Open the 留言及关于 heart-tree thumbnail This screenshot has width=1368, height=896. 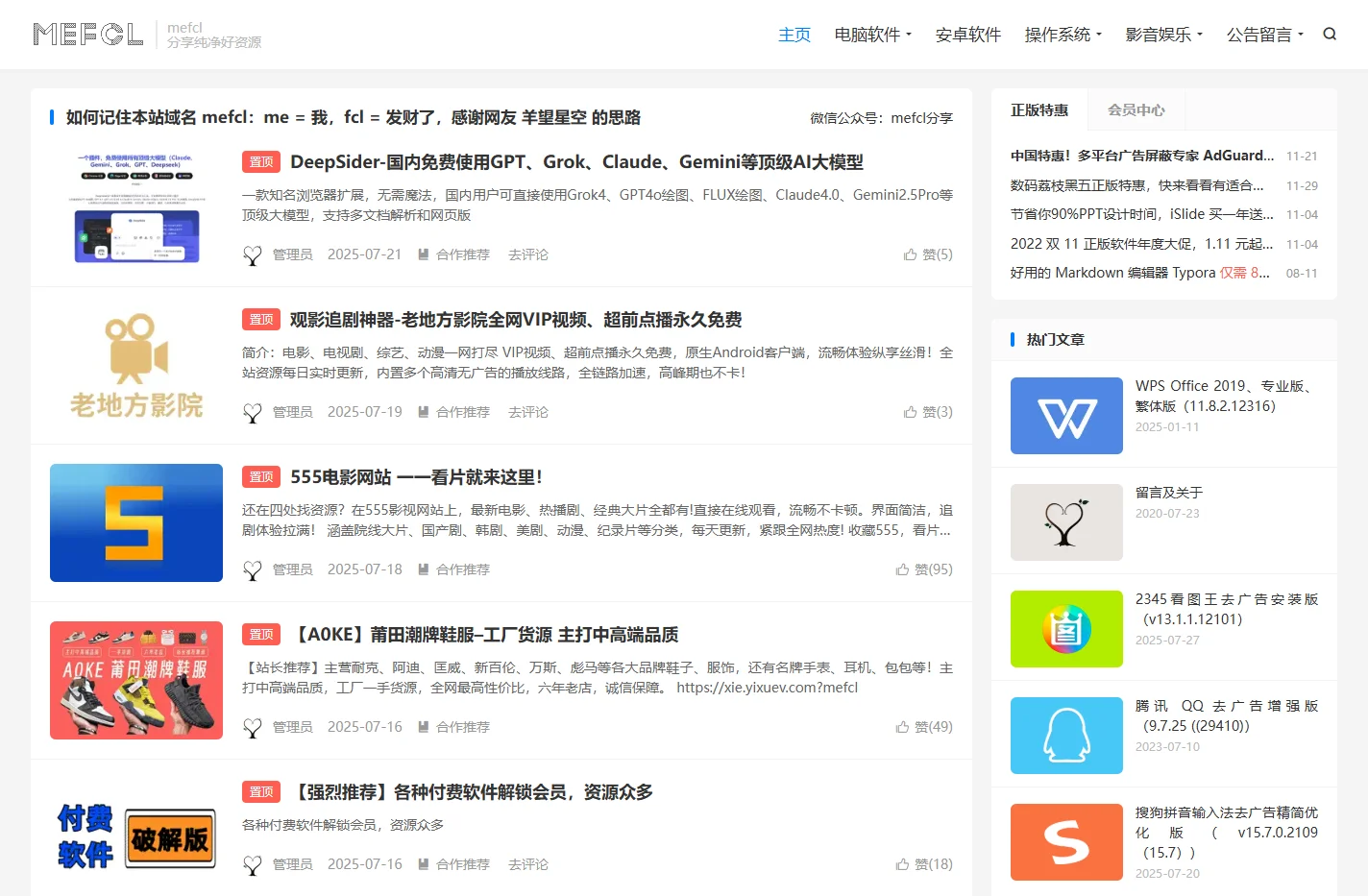[1066, 522]
